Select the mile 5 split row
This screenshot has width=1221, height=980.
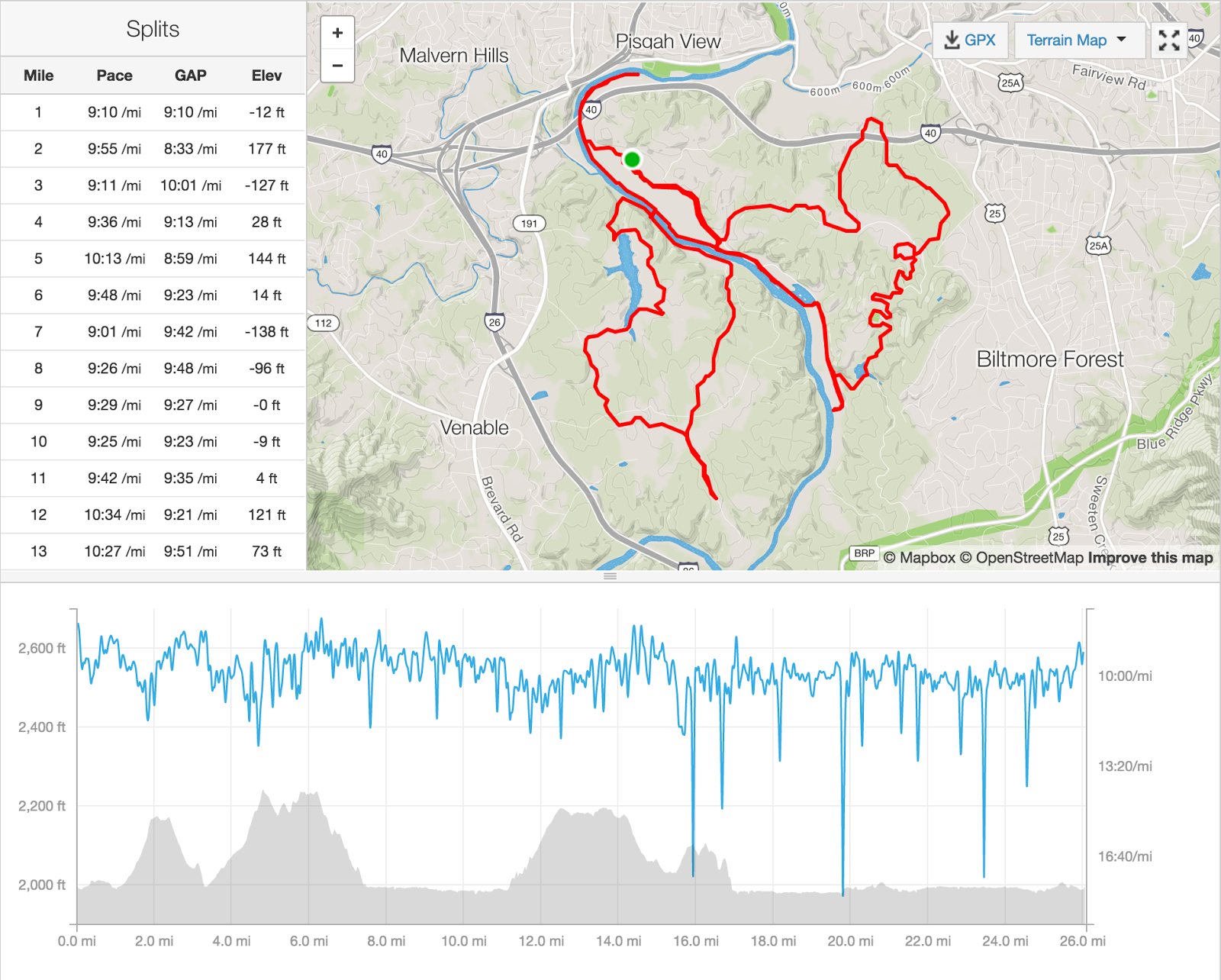(x=153, y=259)
